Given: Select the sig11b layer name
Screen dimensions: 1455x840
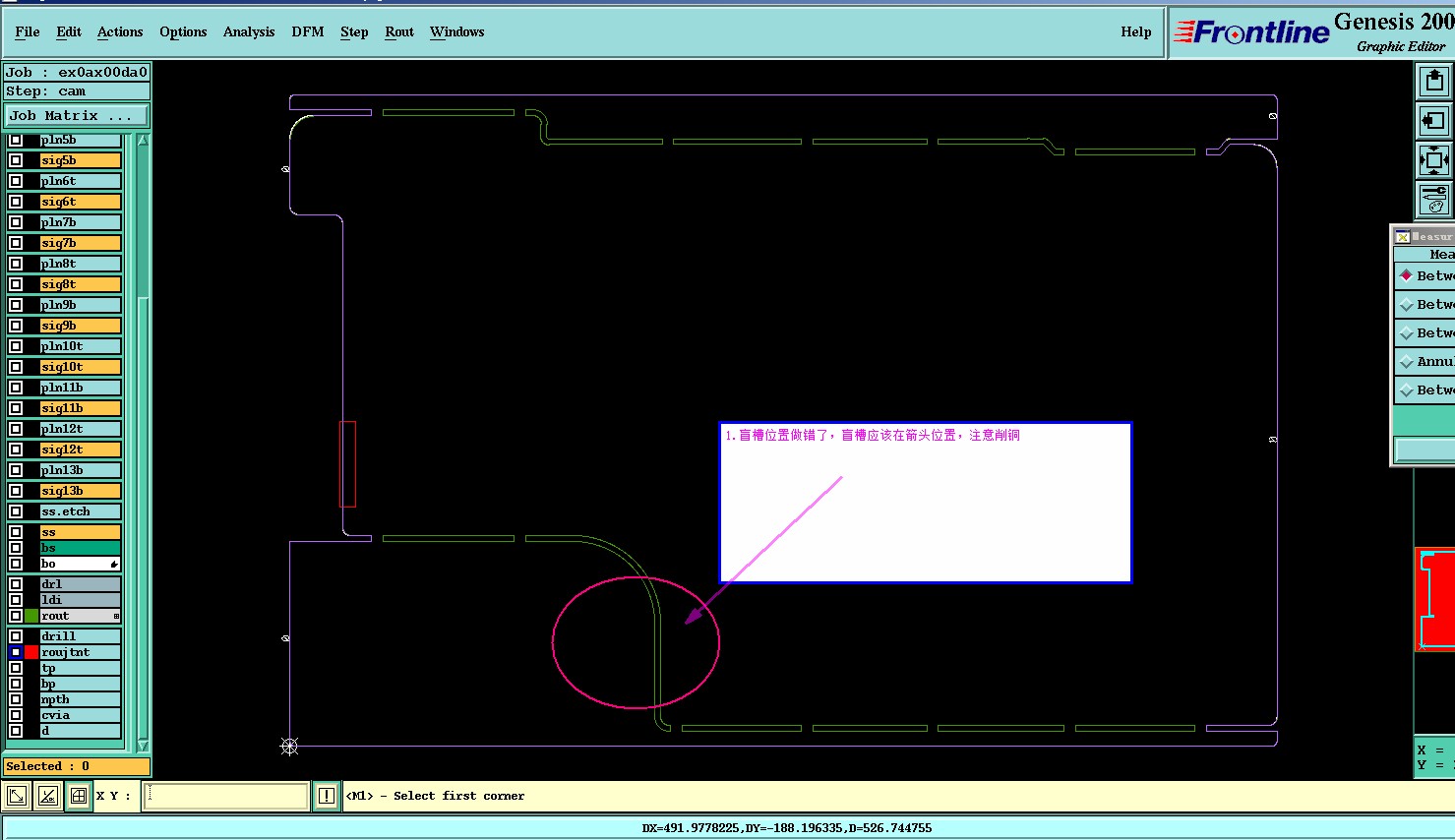Looking at the screenshot, I should [81, 408].
